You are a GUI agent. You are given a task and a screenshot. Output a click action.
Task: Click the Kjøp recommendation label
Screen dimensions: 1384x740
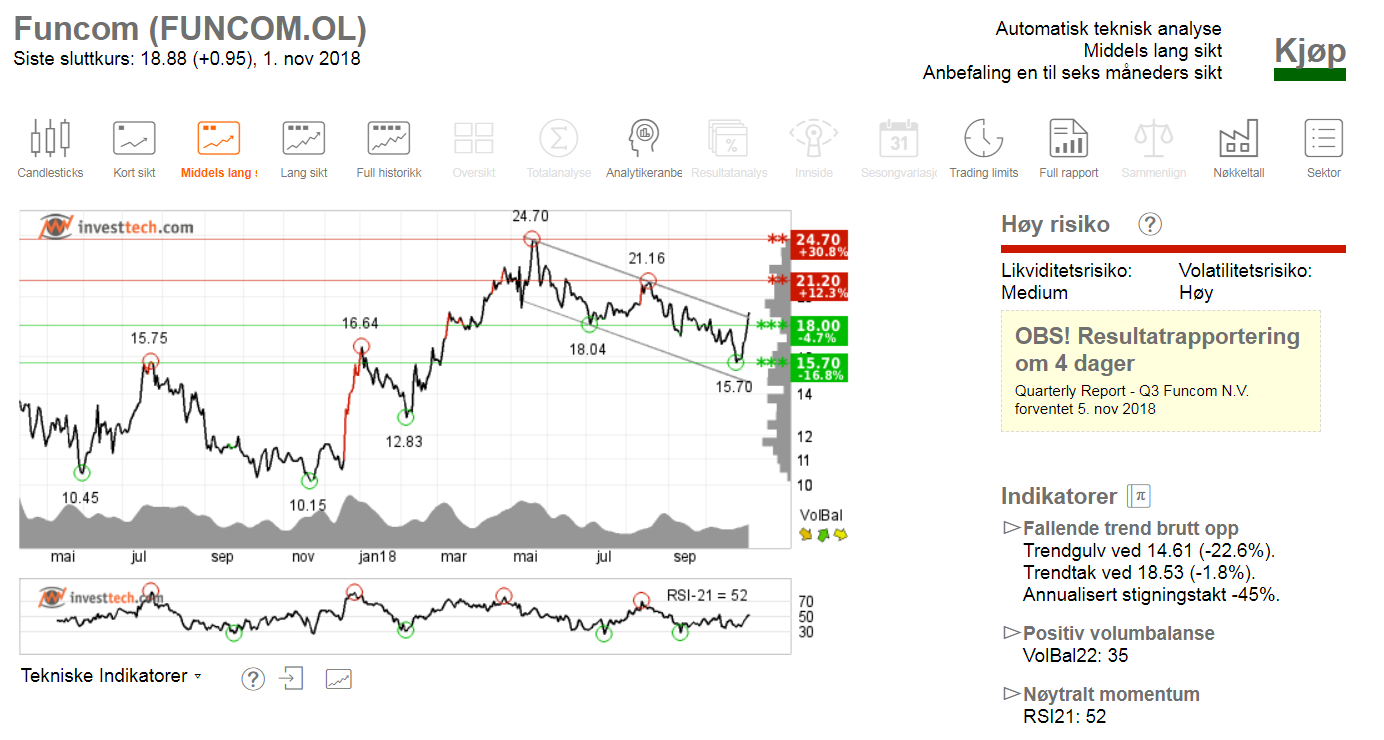point(1309,51)
